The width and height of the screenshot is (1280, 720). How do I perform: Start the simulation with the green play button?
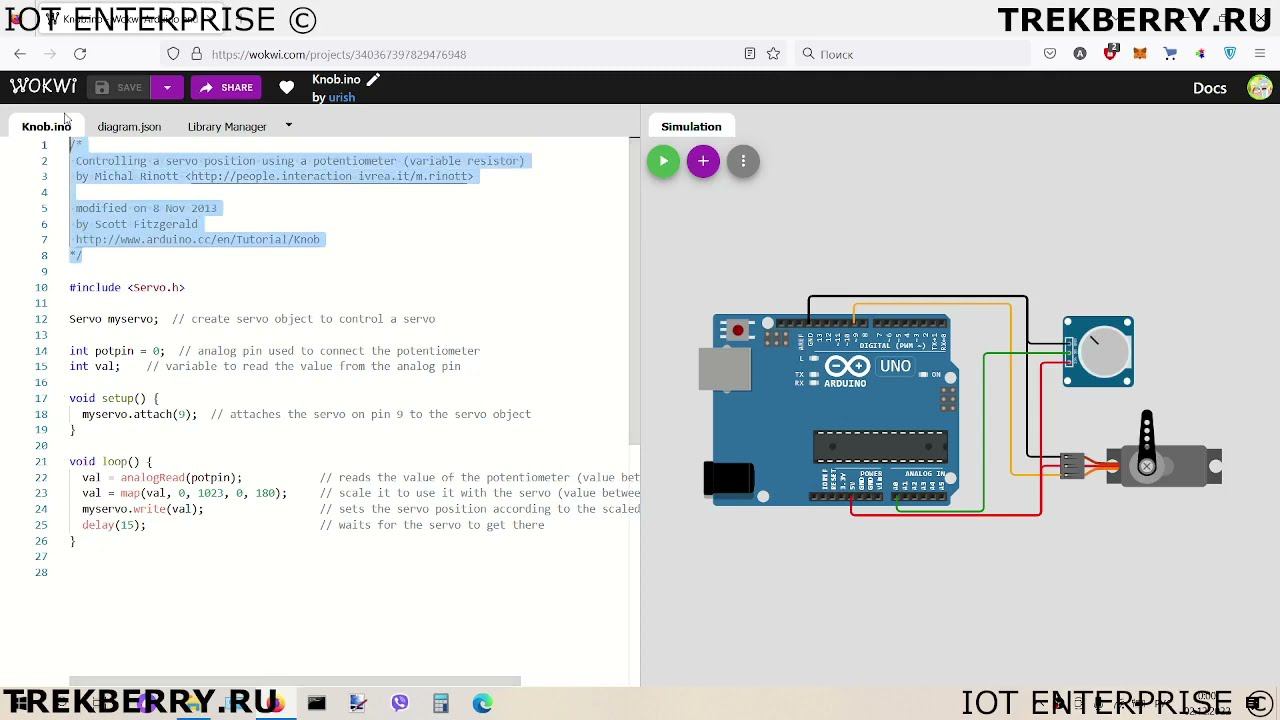click(663, 161)
